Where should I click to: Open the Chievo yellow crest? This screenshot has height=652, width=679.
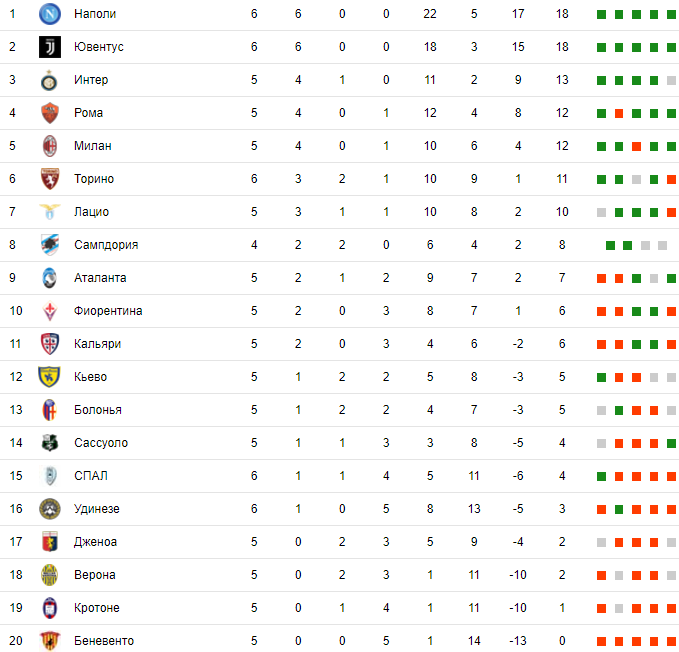[x=49, y=377]
